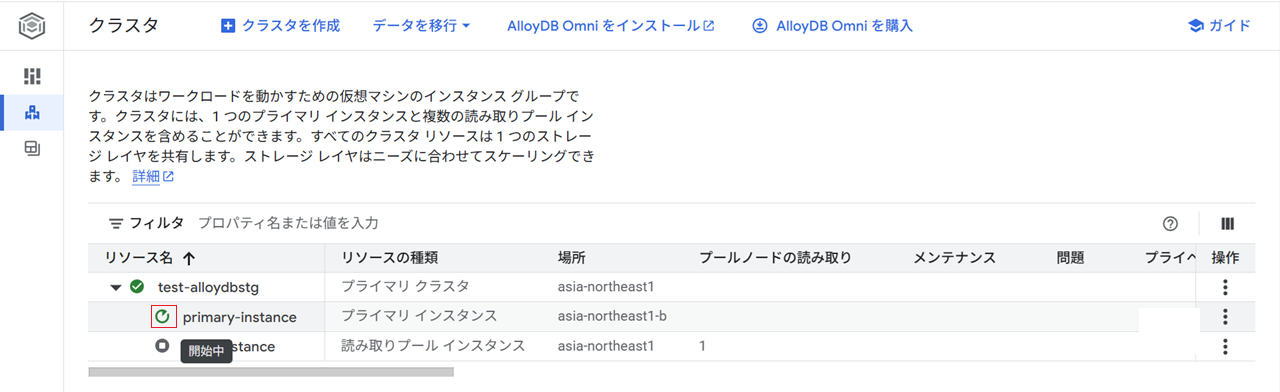Viewport: 1280px width, 392px height.
Task: Click the starting status icon of primary-instance
Action: tap(162, 317)
